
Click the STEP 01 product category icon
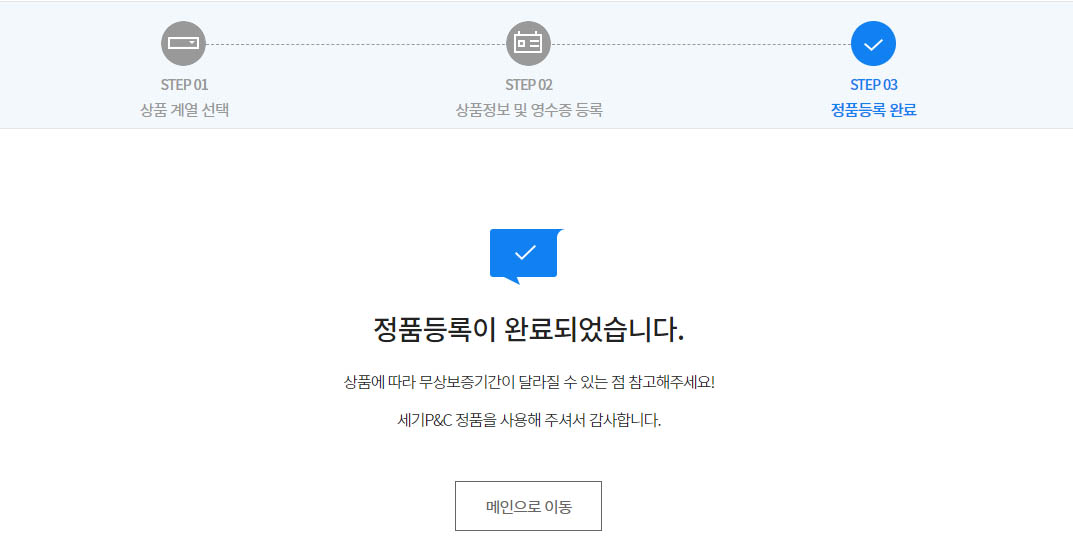tap(183, 44)
